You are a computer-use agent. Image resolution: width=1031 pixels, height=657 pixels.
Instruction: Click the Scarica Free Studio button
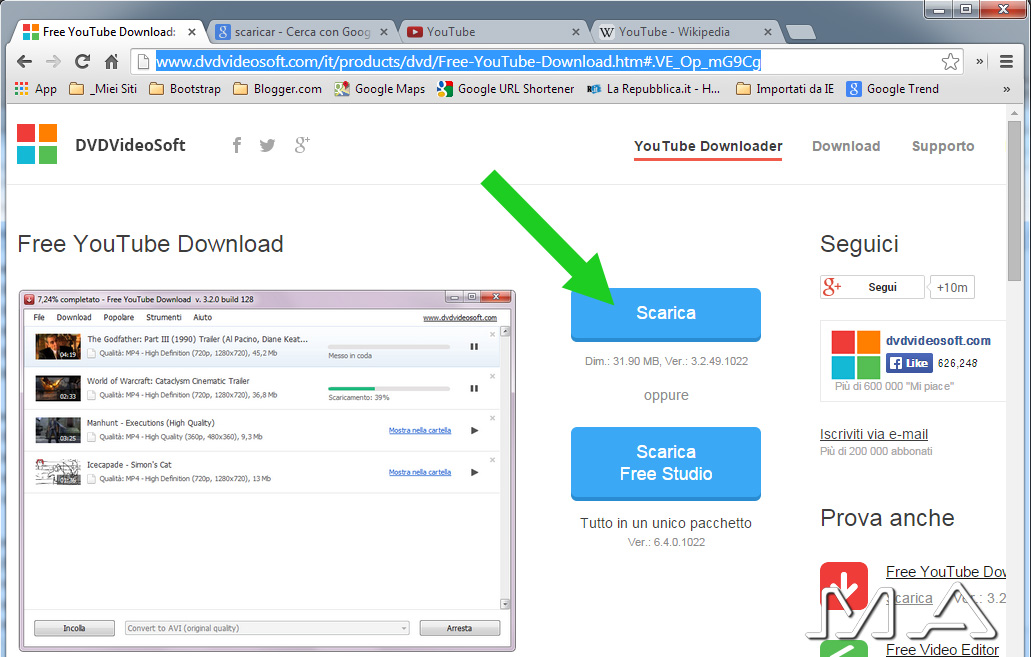point(665,463)
